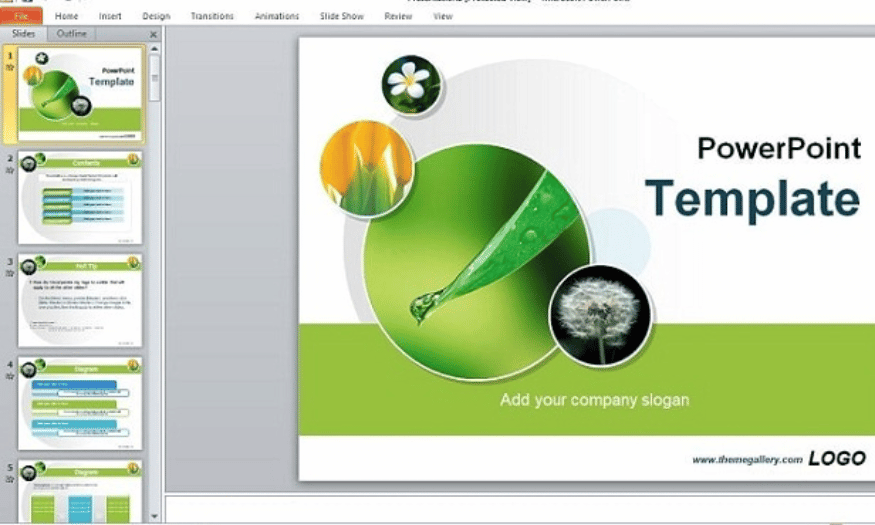
Task: Click the 'PowerPoint' title text on slide
Action: coord(779,148)
